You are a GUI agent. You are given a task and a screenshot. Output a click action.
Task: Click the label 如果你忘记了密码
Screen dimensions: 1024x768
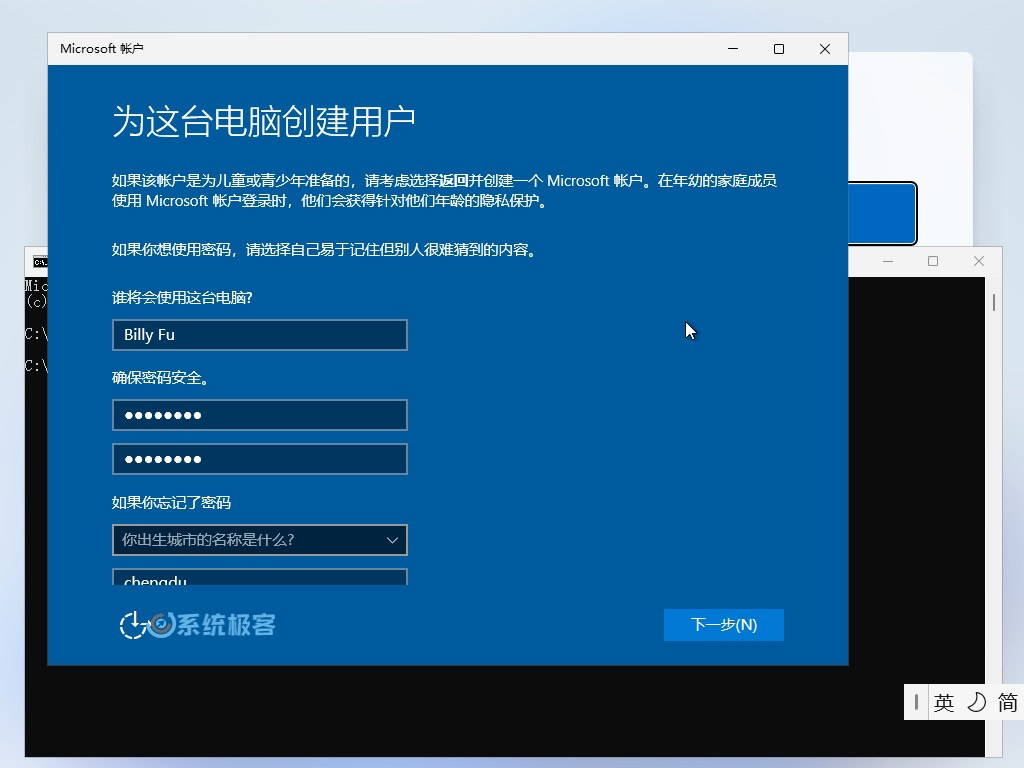click(171, 502)
